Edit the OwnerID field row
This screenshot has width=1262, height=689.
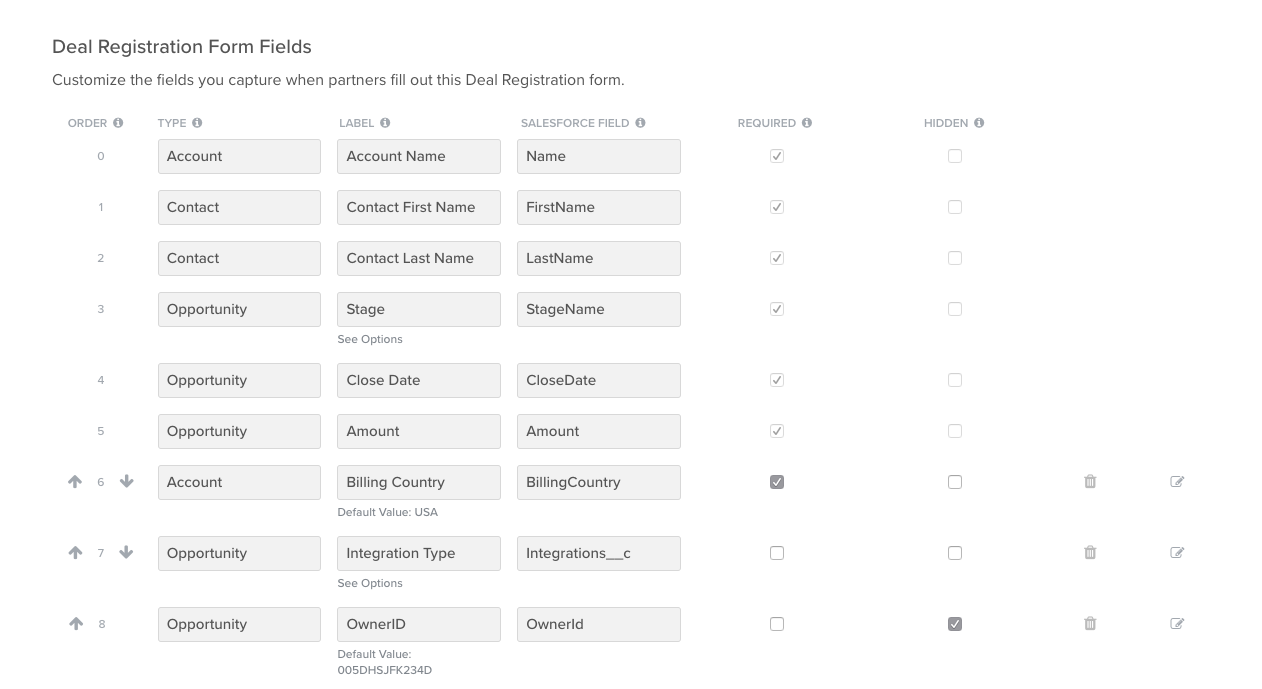[1177, 624]
